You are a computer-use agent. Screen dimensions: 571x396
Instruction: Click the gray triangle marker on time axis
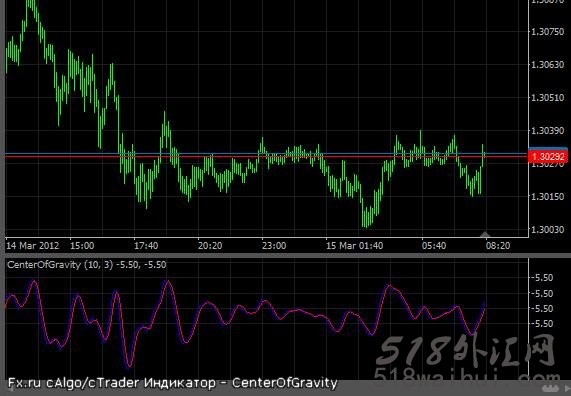[x=485, y=234]
